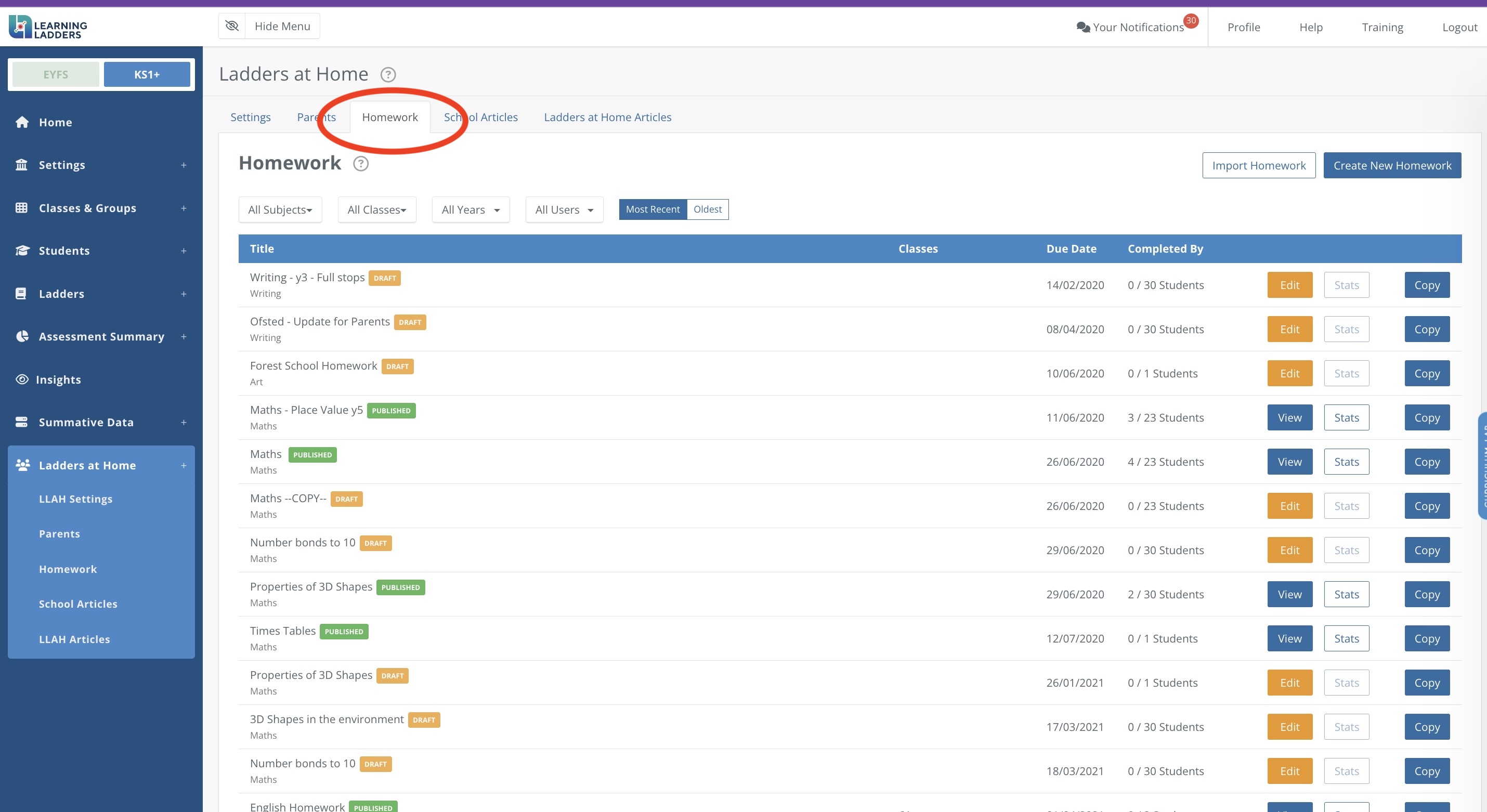Open LLAH Settings in sidebar submenu
Screen dimensions: 1487x812
pos(75,499)
